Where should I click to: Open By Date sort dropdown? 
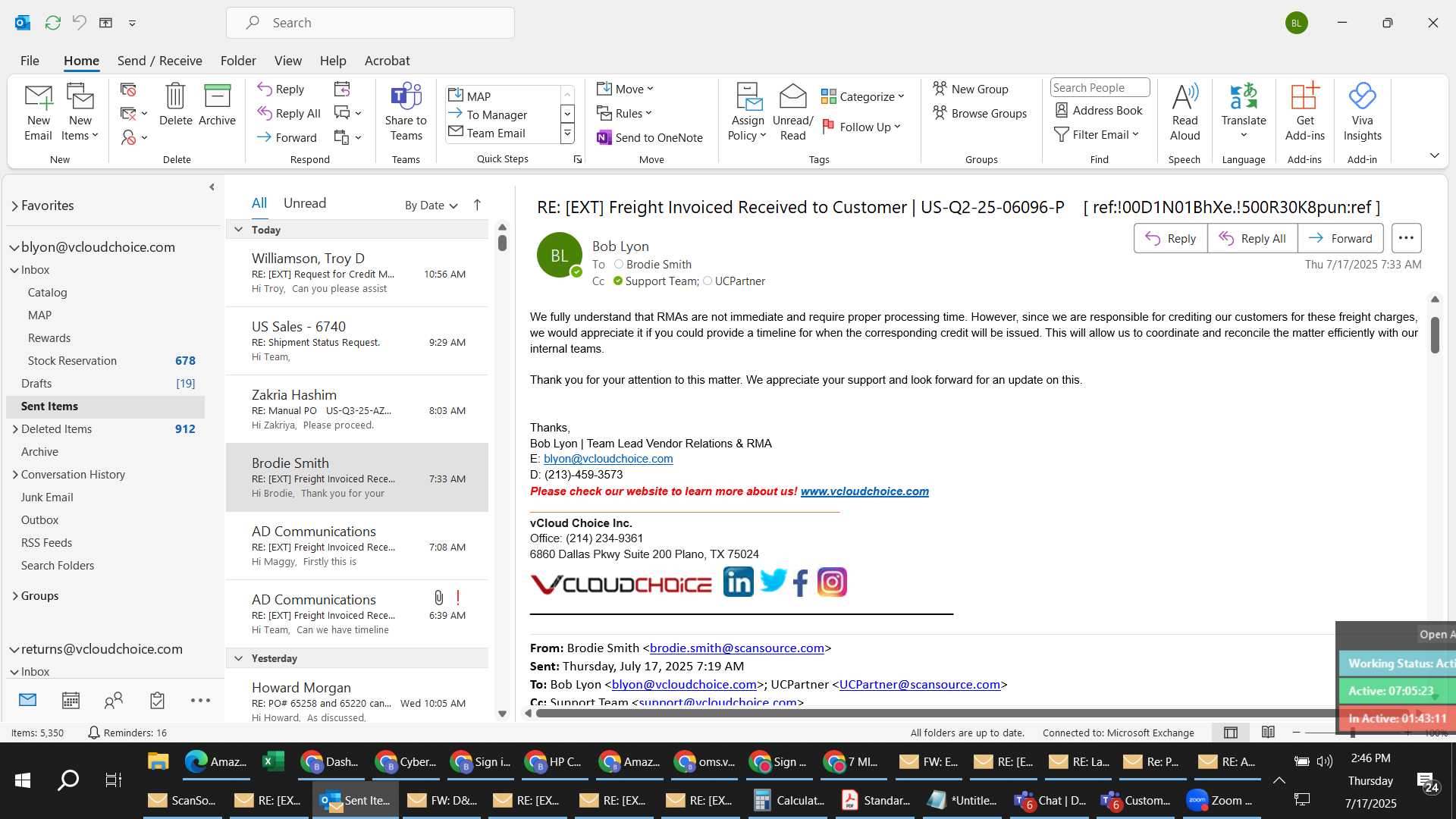tap(431, 205)
